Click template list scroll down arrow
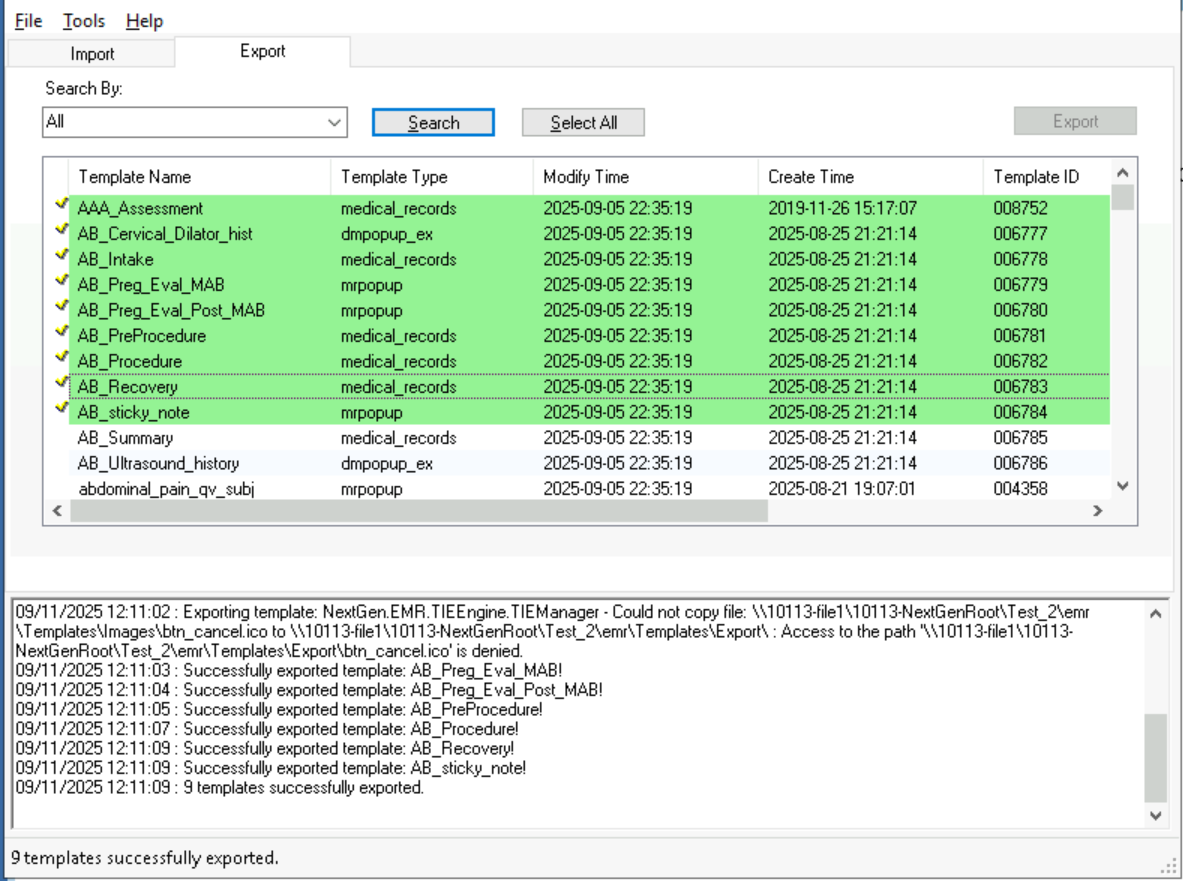Screen dimensions: 1183x881 [1123, 487]
